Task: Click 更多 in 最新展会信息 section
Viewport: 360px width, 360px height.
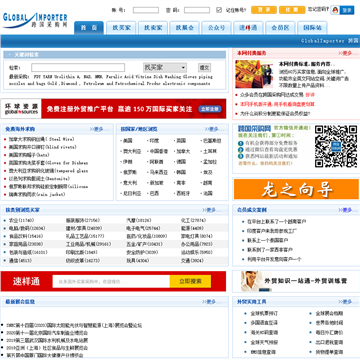Action: [x=211, y=302]
